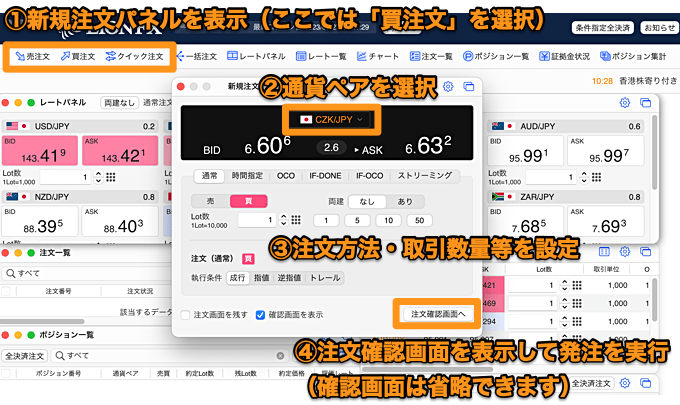Switch to OCO order tab

(x=286, y=176)
